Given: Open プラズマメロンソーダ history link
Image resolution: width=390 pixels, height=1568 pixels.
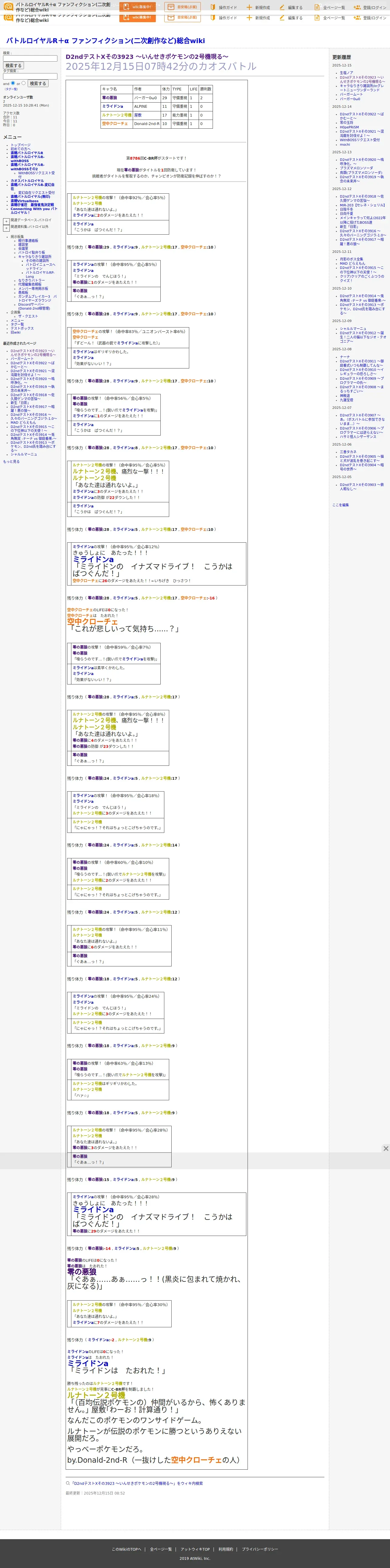Looking at the screenshot, I should 357,168.
